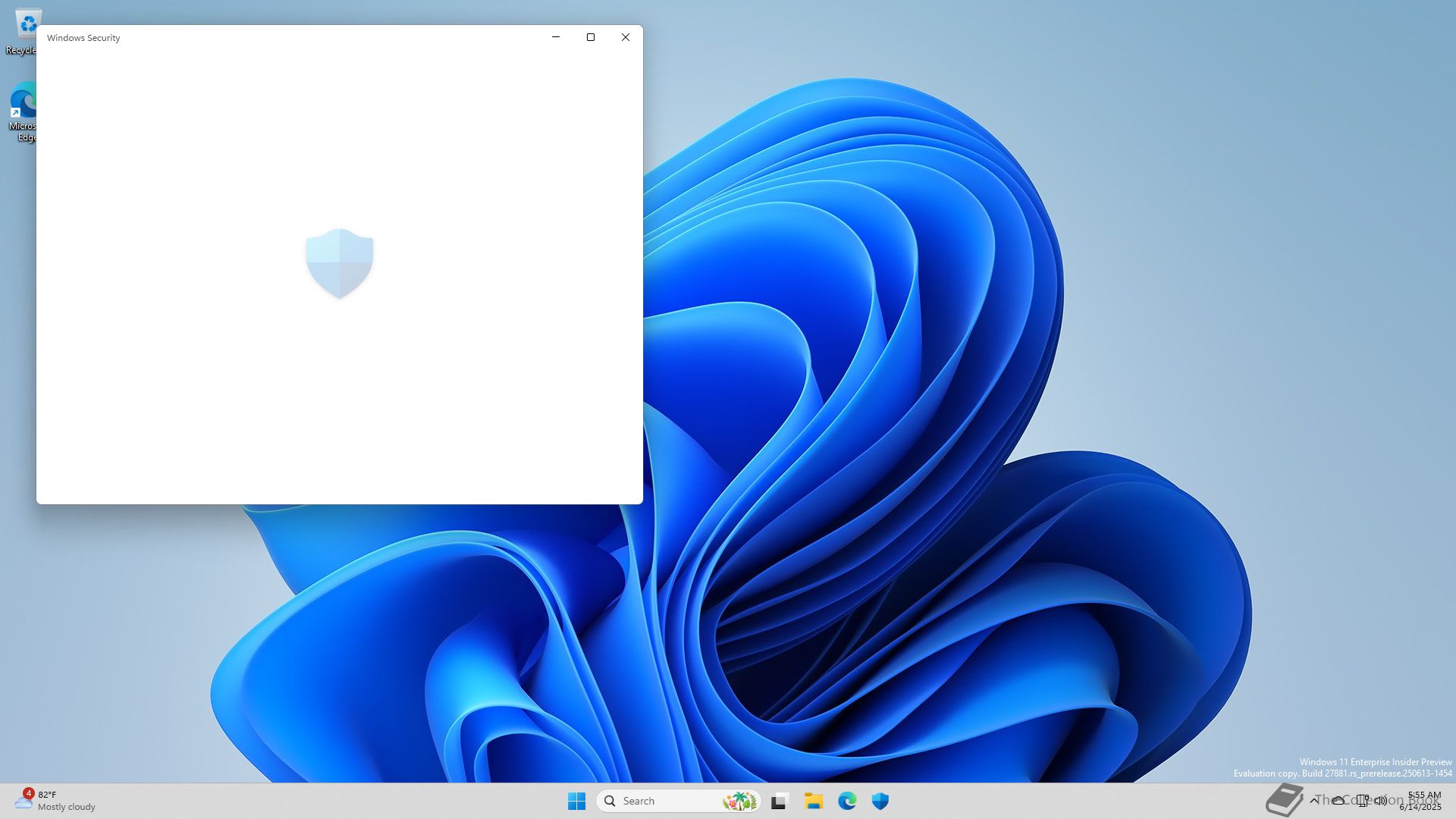This screenshot has width=1456, height=819.
Task: Open the tropical search highlight icon
Action: point(739,801)
